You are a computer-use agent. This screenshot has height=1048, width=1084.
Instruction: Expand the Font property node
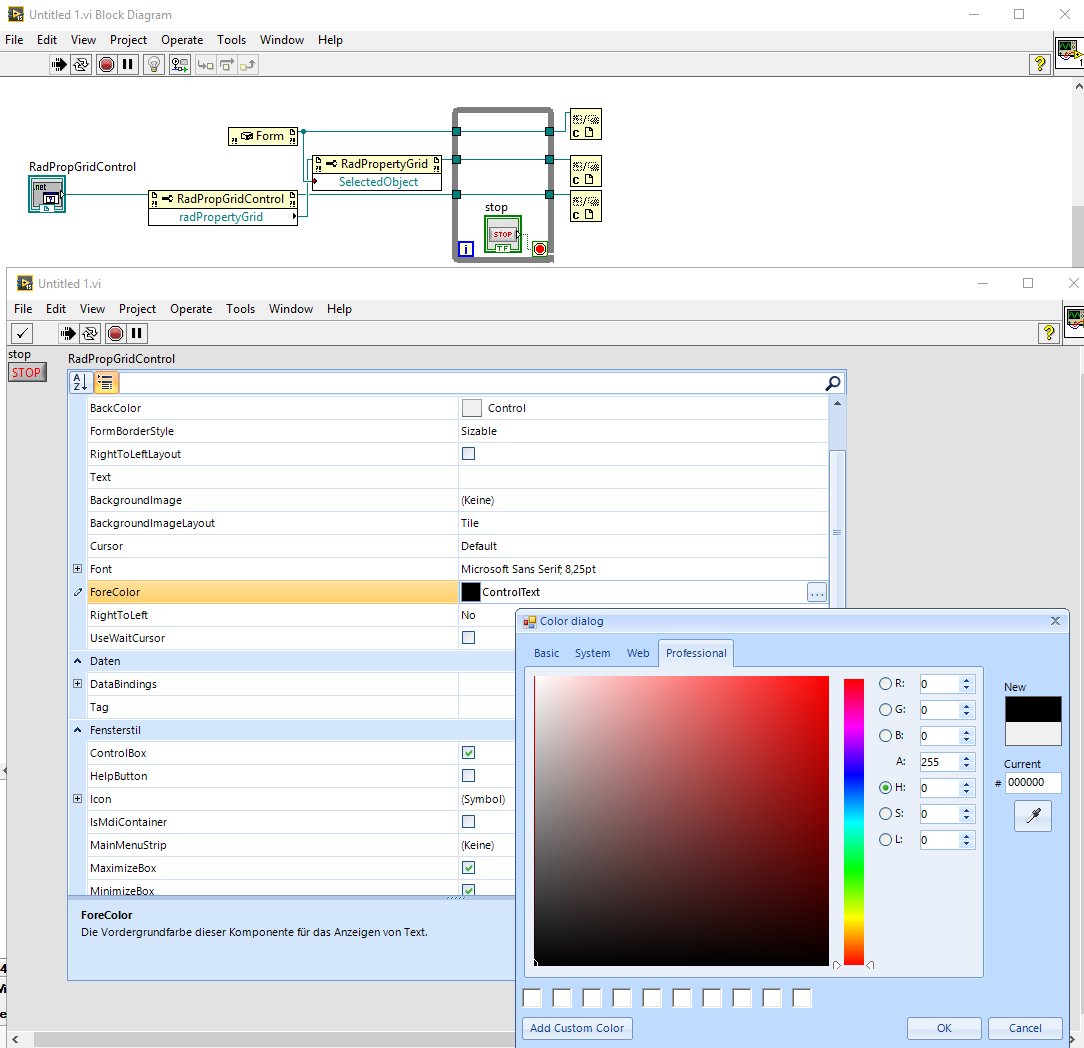pos(77,569)
